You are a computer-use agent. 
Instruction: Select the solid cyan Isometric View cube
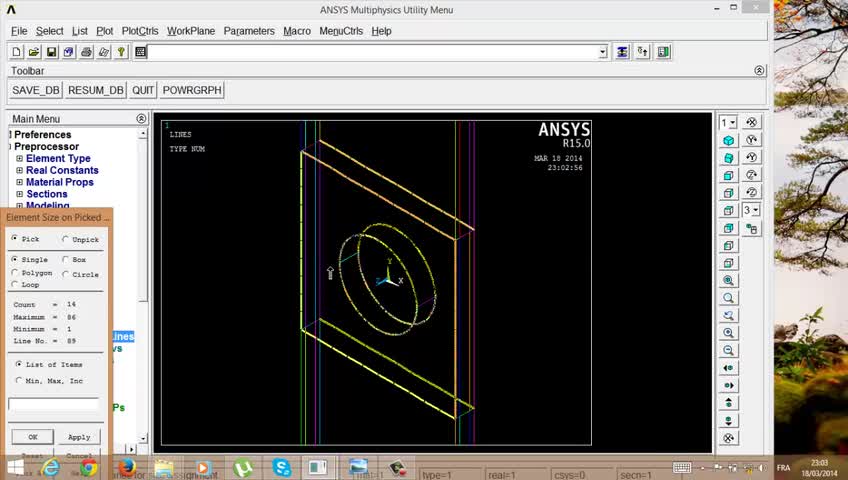point(728,141)
